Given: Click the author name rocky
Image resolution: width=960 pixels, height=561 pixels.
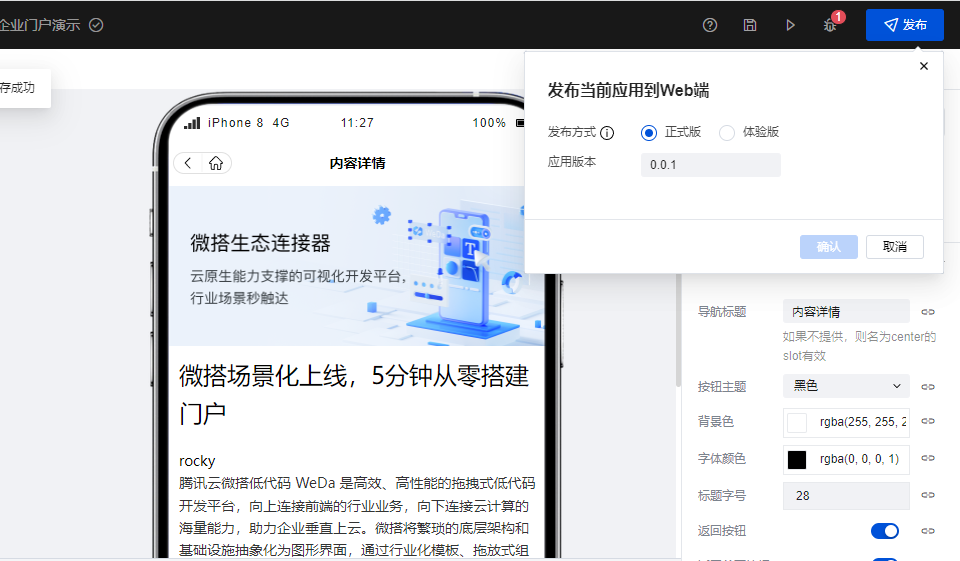Looking at the screenshot, I should click(197, 461).
